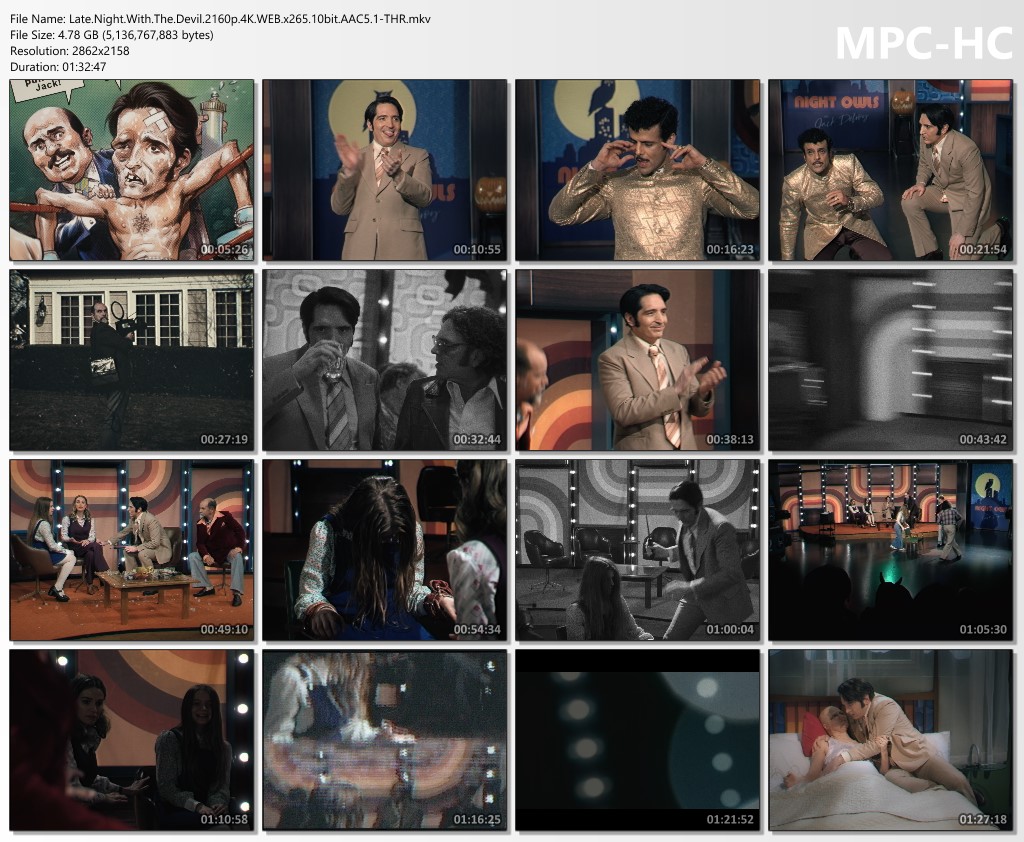
Task: Select the frame stamped 01:10:58
Action: [132, 740]
